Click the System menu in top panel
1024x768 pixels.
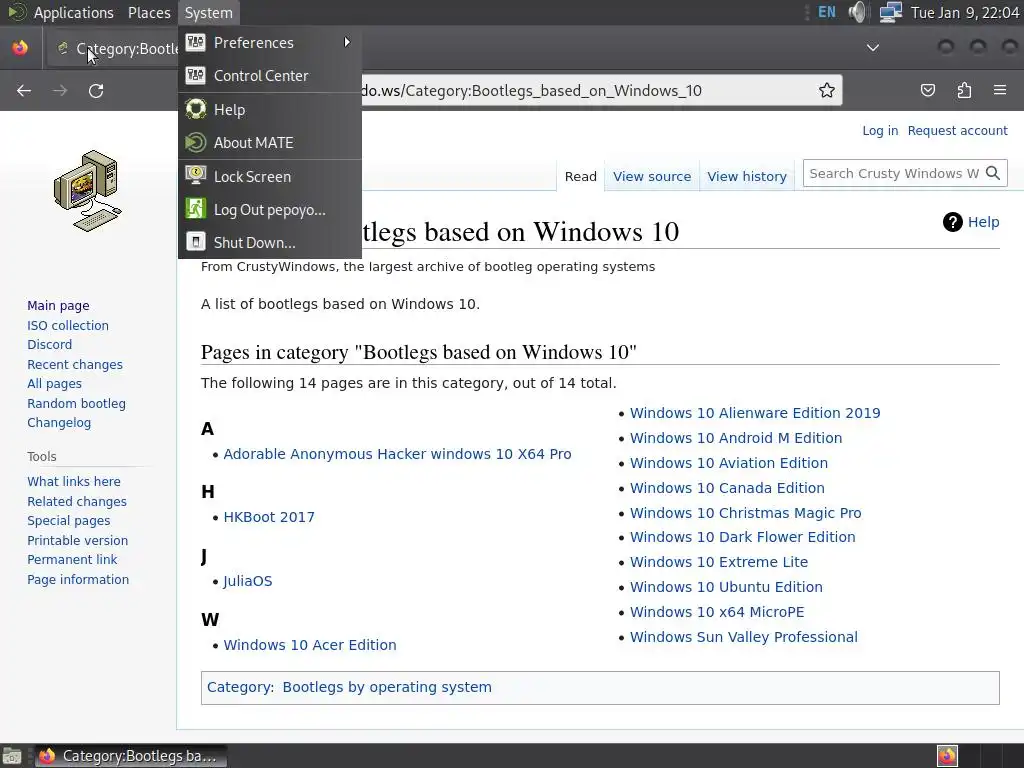[208, 12]
